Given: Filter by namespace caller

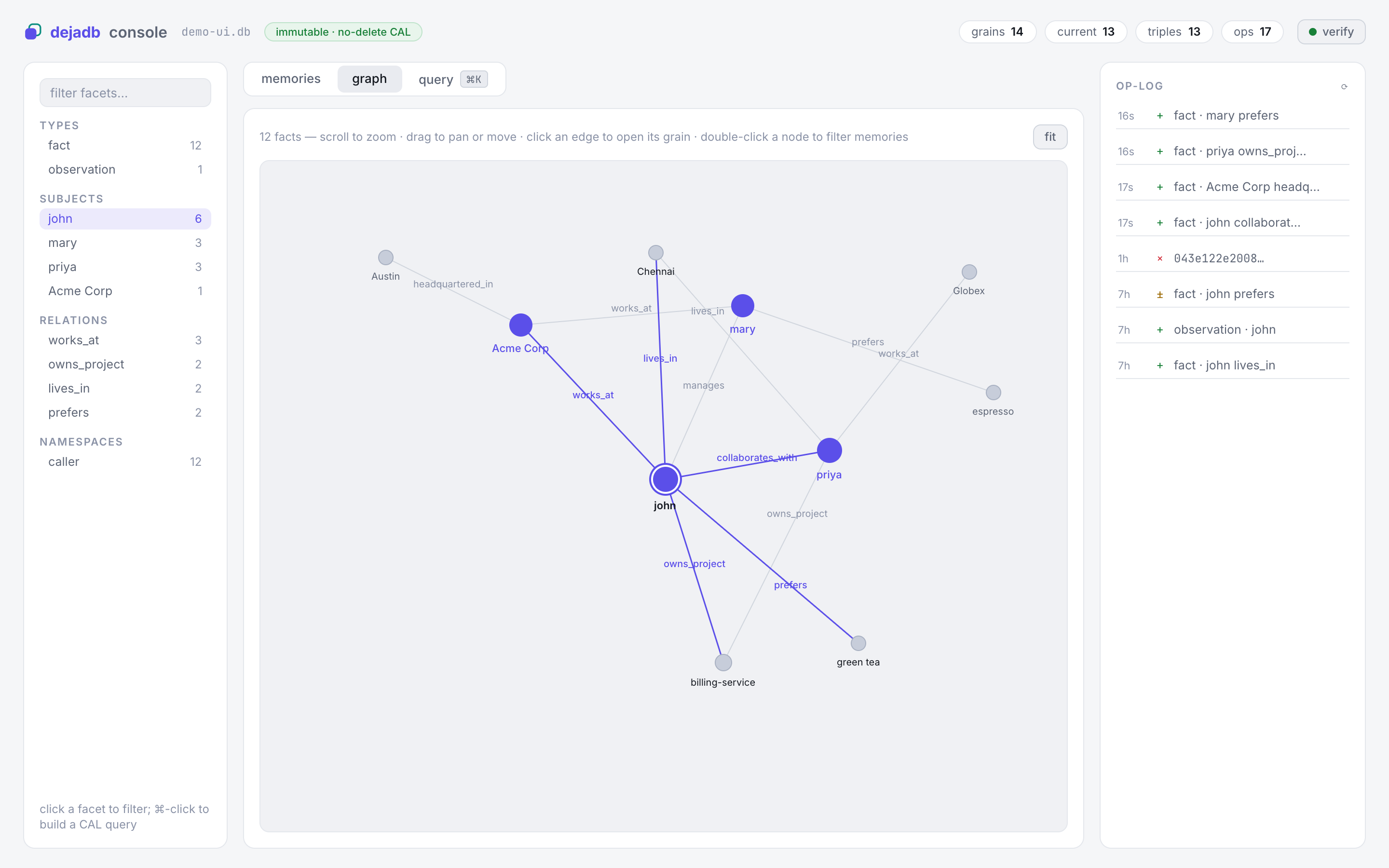Looking at the screenshot, I should pos(125,462).
